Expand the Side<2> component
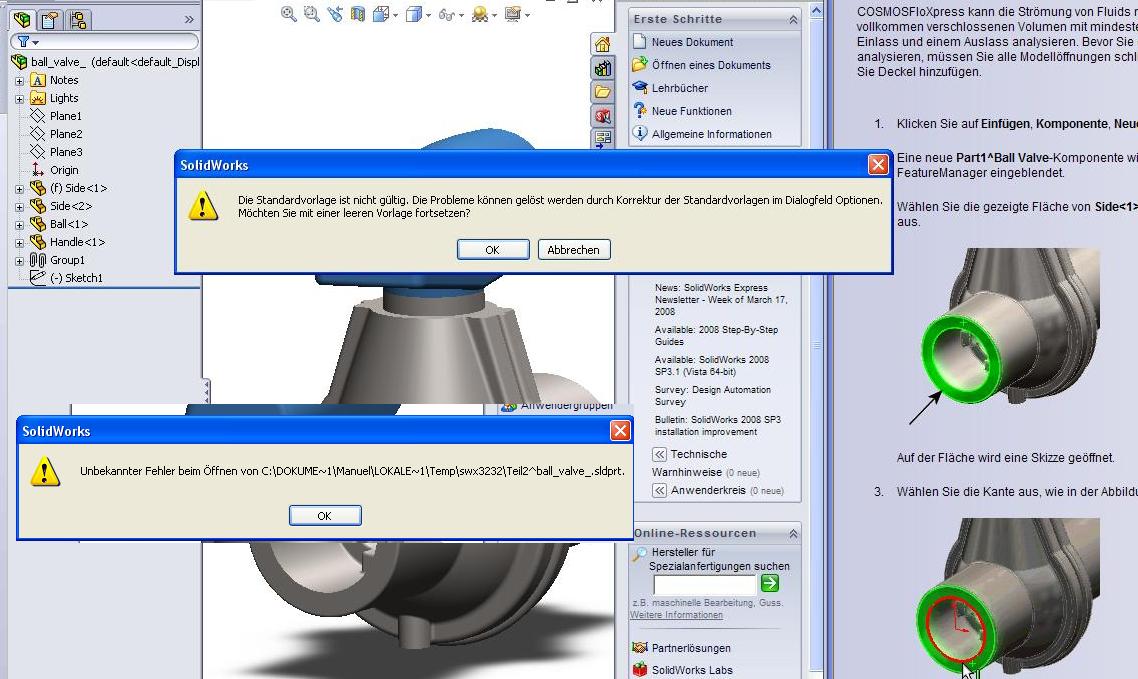 20,207
